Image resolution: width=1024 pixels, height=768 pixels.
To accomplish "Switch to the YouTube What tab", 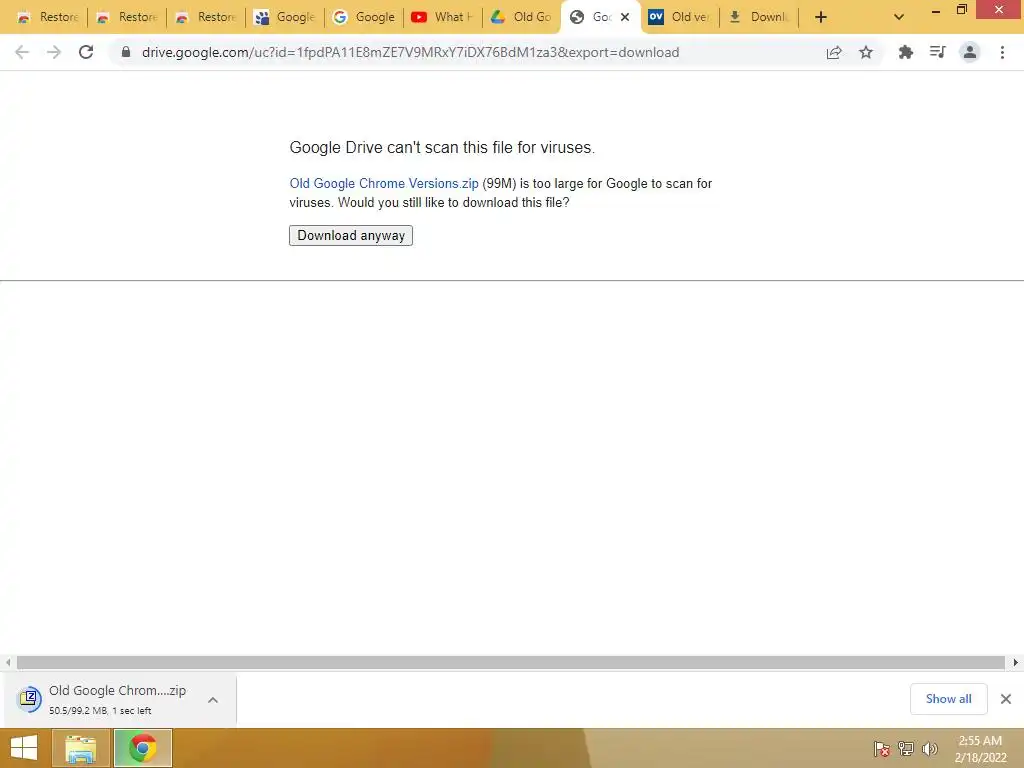I will coord(443,17).
